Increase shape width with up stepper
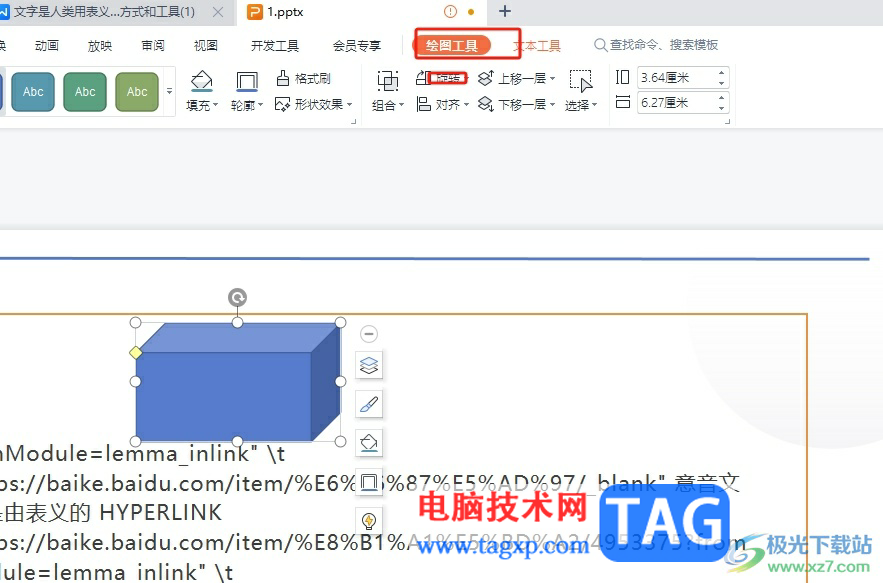Image resolution: width=883 pixels, height=583 pixels. (x=721, y=98)
